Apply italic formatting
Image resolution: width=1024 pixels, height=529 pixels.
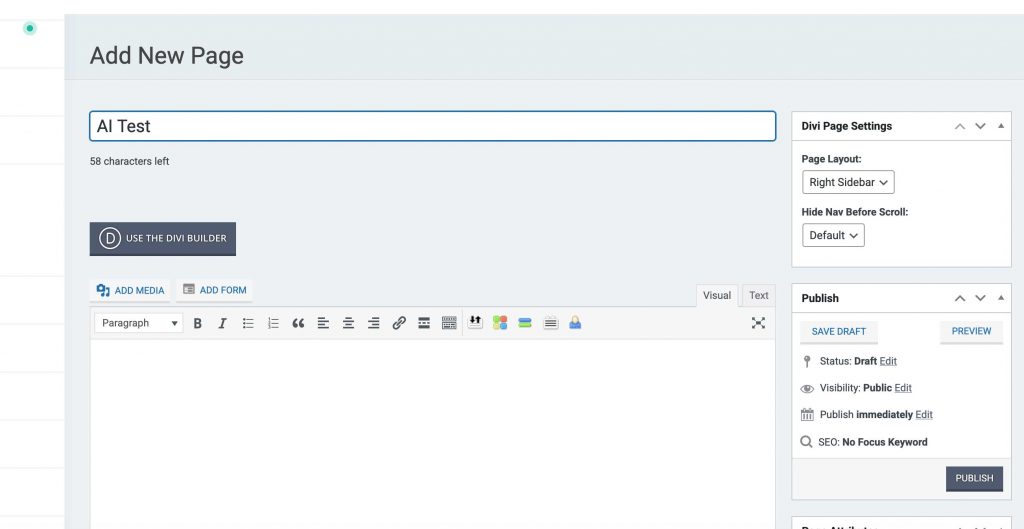[222, 323]
